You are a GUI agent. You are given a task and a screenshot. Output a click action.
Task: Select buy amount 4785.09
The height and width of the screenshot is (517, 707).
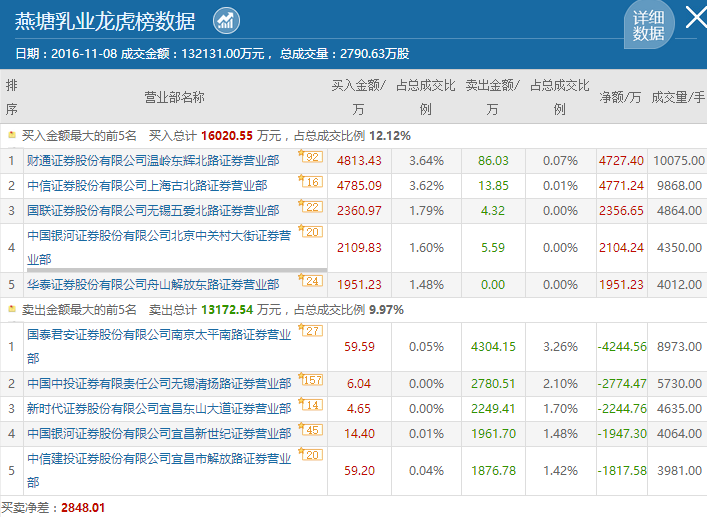[x=359, y=186]
